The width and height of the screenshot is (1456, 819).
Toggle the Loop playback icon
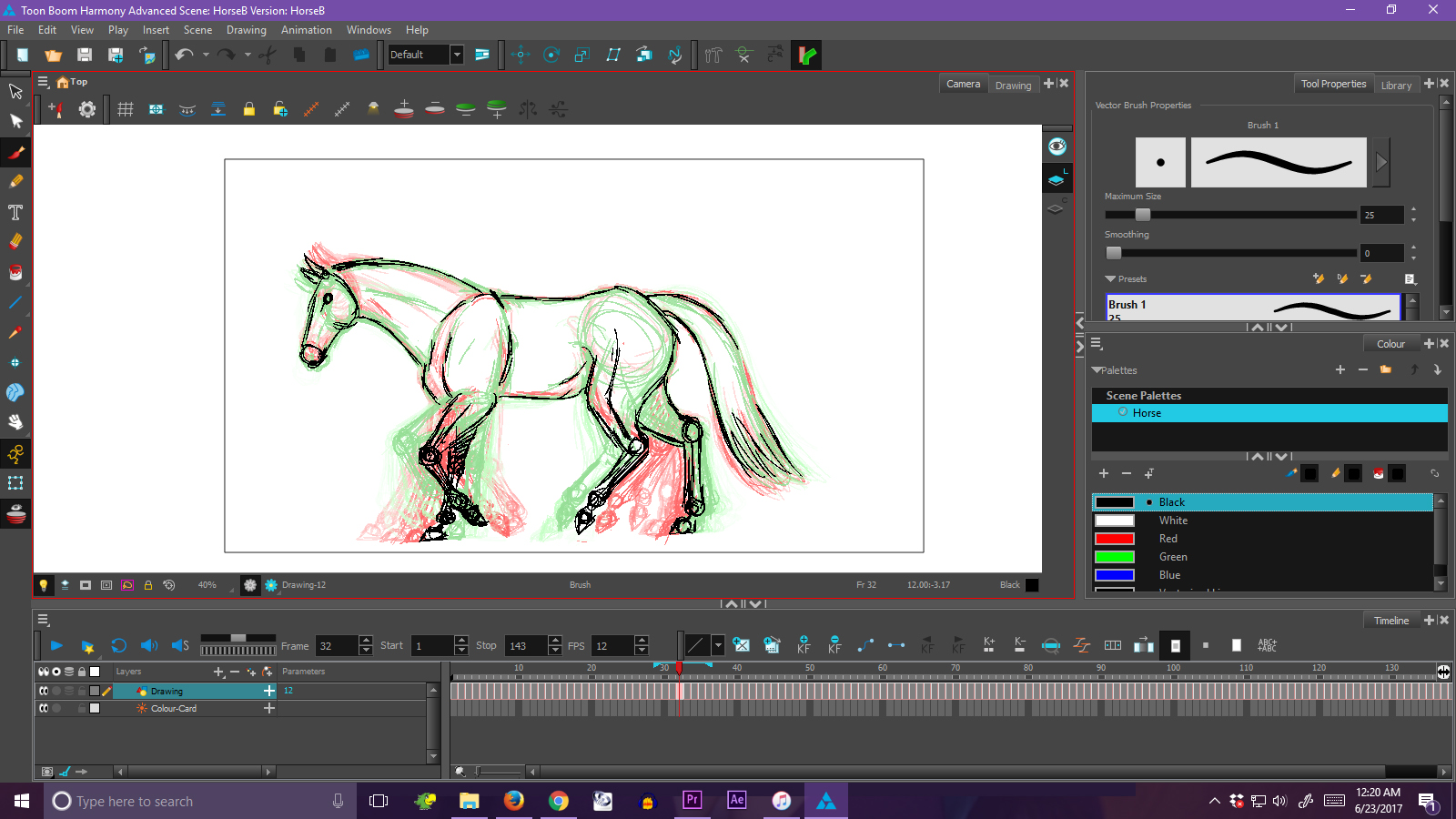(x=118, y=645)
